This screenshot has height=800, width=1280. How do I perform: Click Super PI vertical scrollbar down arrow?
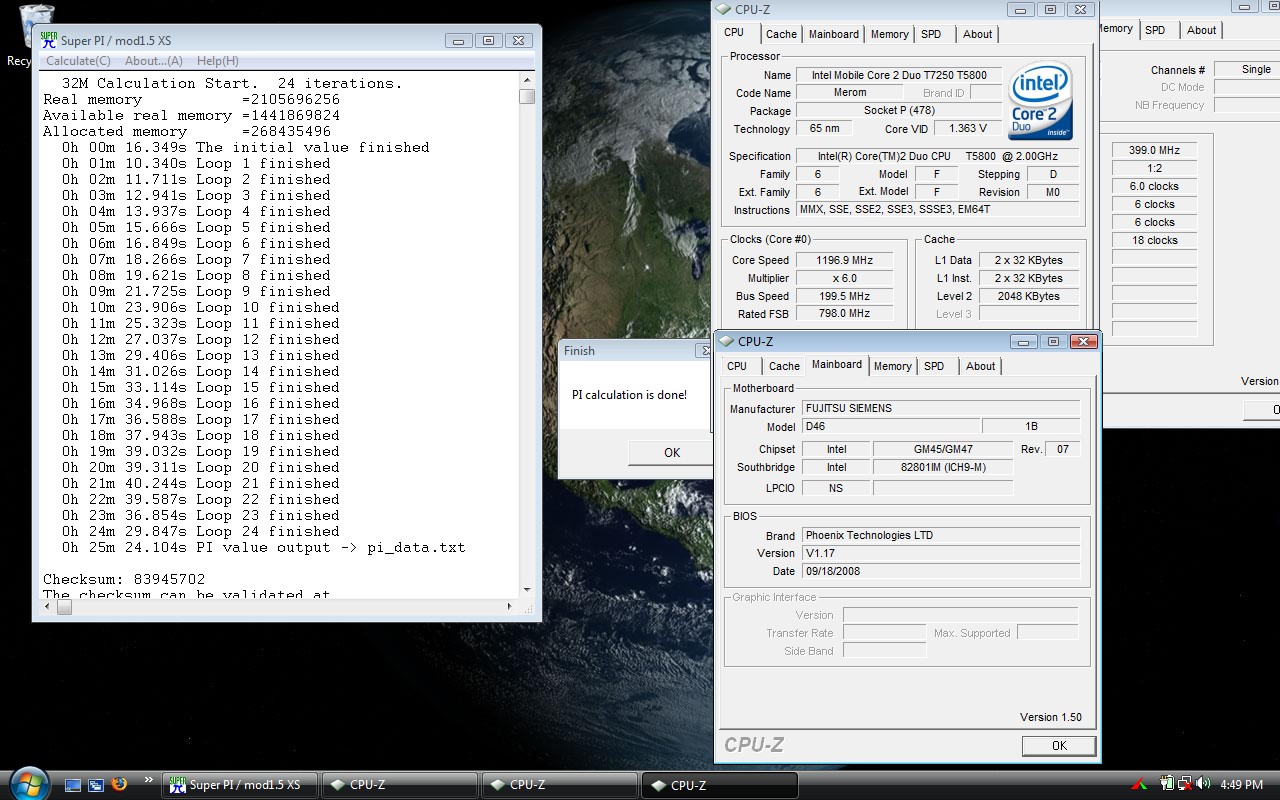(527, 590)
